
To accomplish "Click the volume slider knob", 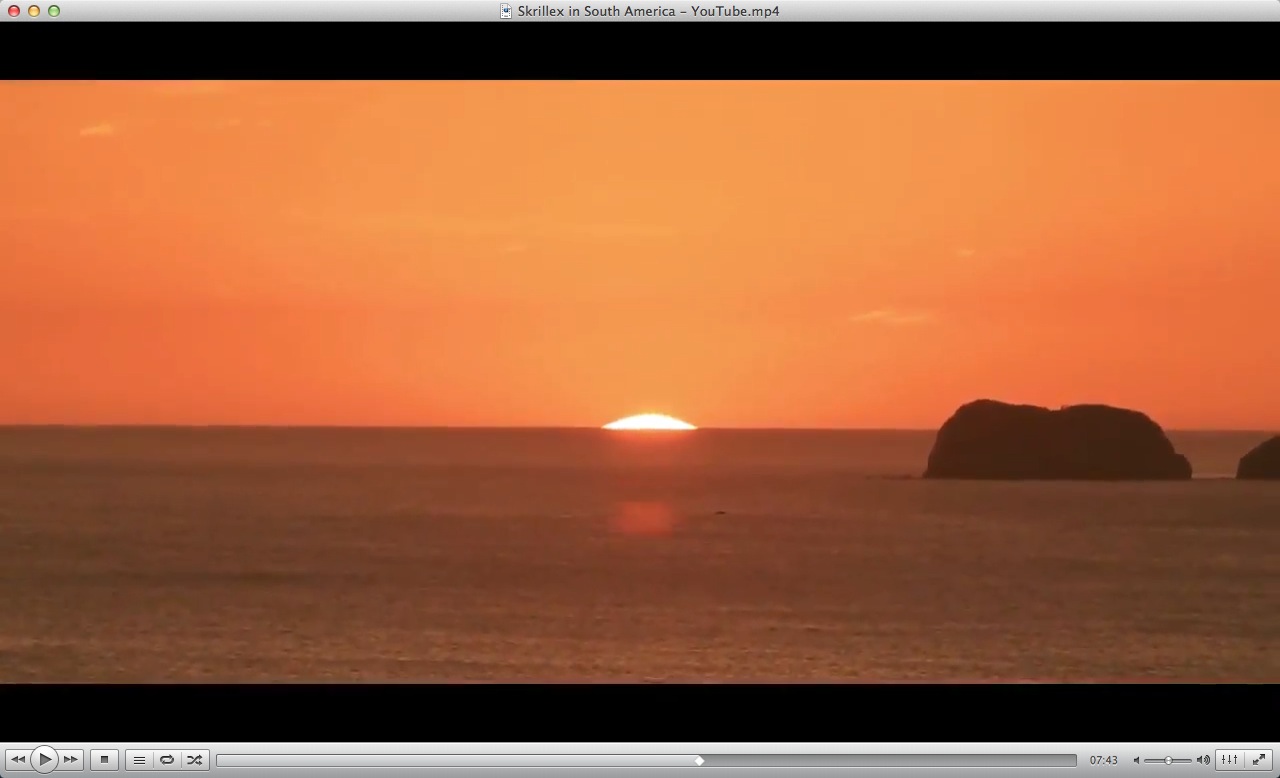I will [1168, 761].
